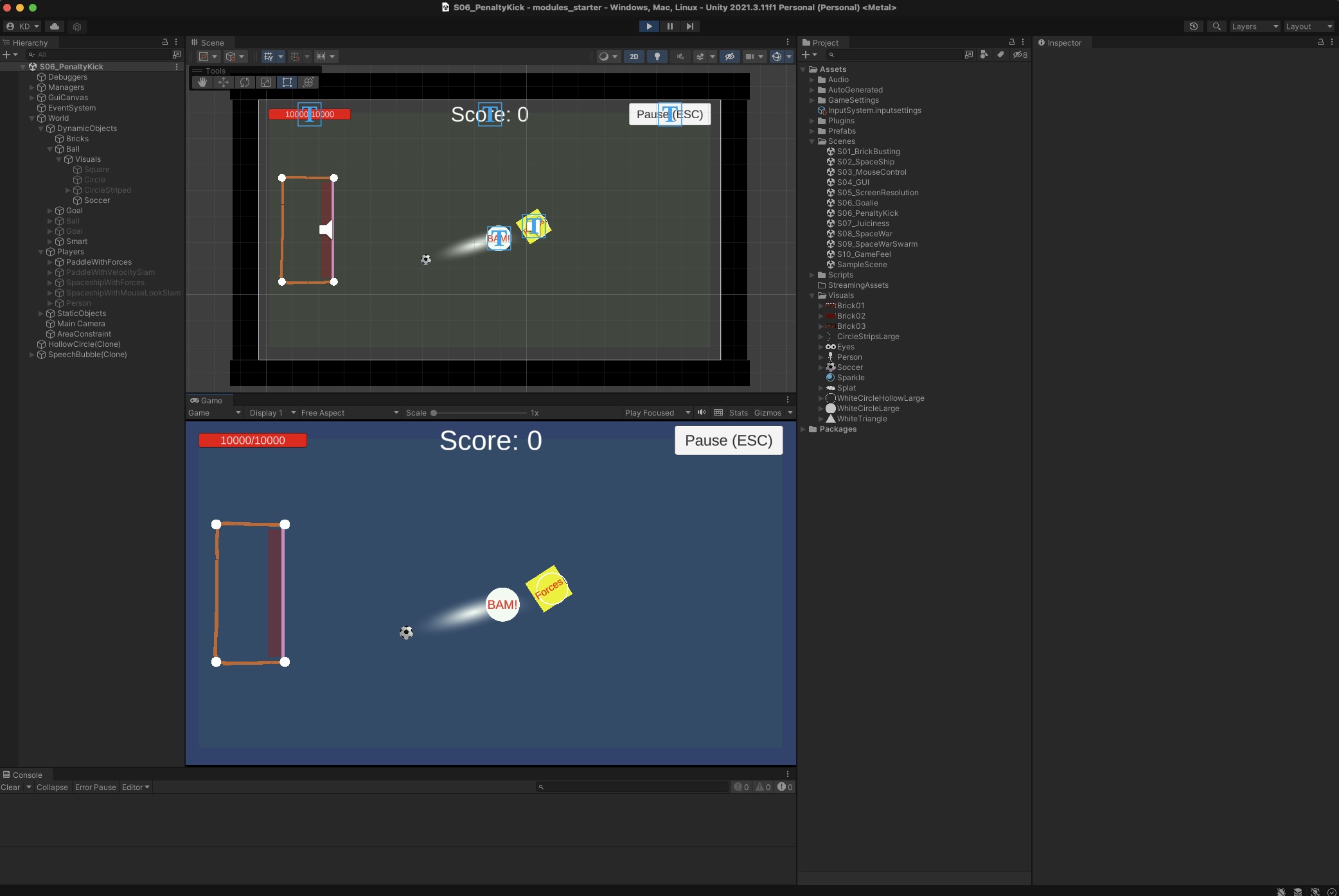Image resolution: width=1339 pixels, height=896 pixels.
Task: Collapse the Visuals folder in Project
Action: pos(812,295)
